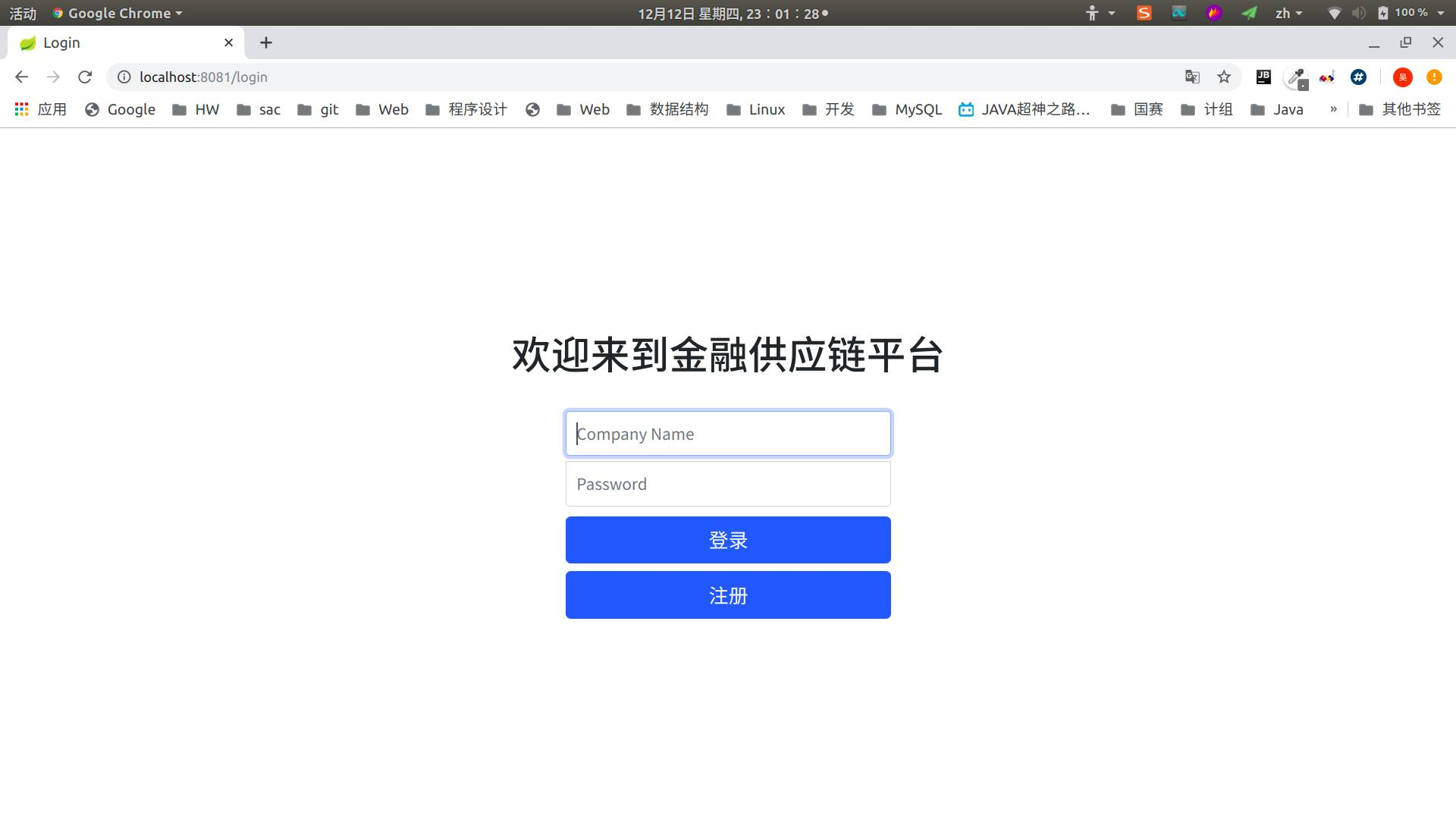Image resolution: width=1456 pixels, height=819 pixels.
Task: View site information icon in address bar
Action: point(124,77)
